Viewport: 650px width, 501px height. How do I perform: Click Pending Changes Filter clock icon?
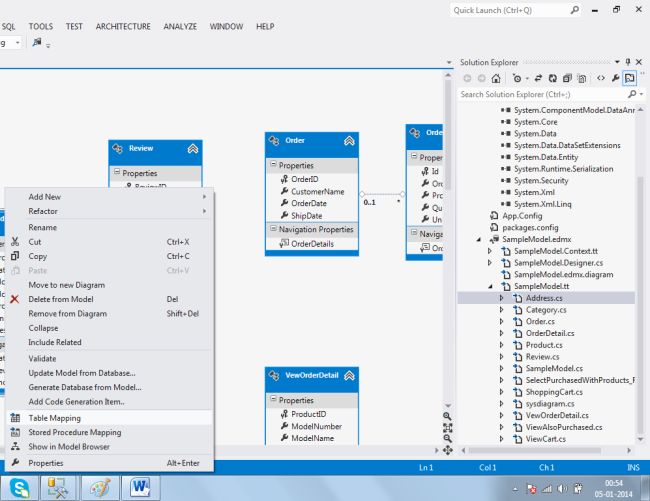[517, 78]
